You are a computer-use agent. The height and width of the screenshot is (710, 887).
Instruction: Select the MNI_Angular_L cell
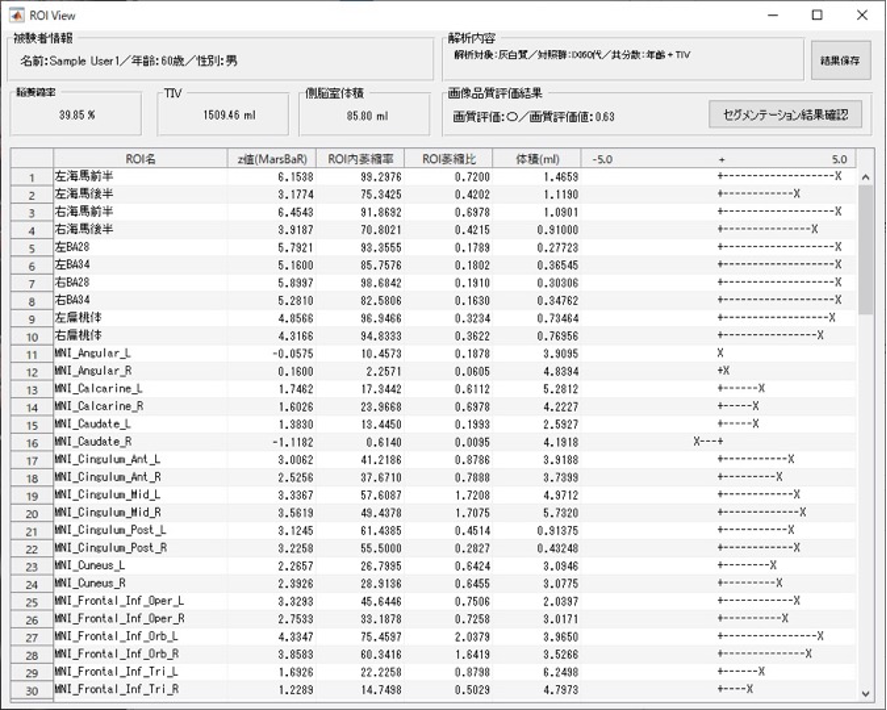(141, 353)
